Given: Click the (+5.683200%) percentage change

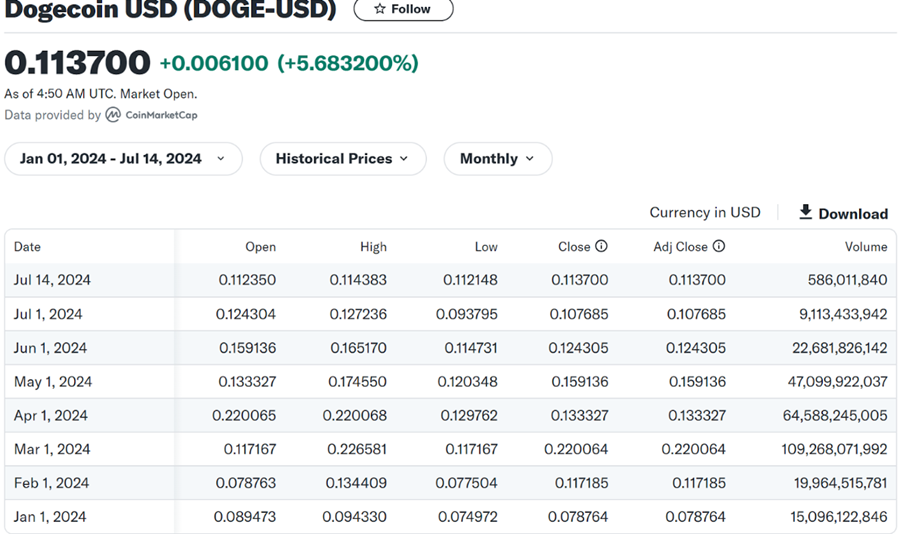Looking at the screenshot, I should point(348,63).
